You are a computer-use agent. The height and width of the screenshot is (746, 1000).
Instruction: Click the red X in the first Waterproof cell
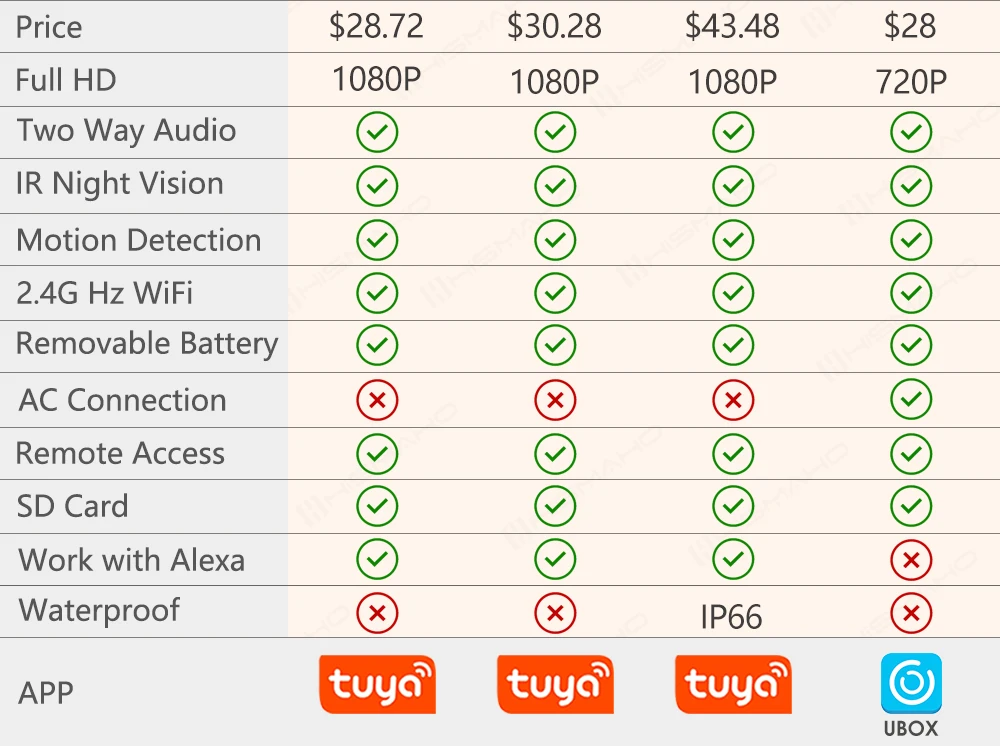click(377, 613)
